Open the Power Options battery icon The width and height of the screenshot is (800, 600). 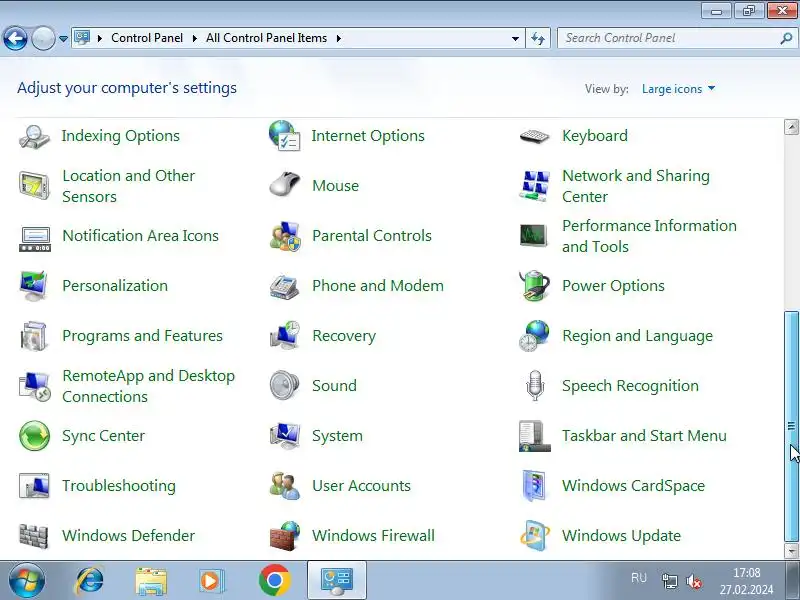tap(534, 286)
